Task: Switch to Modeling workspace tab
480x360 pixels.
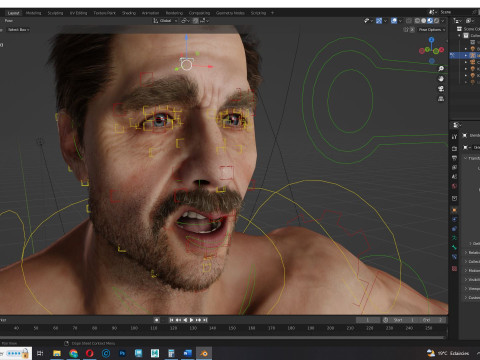Action: point(33,13)
